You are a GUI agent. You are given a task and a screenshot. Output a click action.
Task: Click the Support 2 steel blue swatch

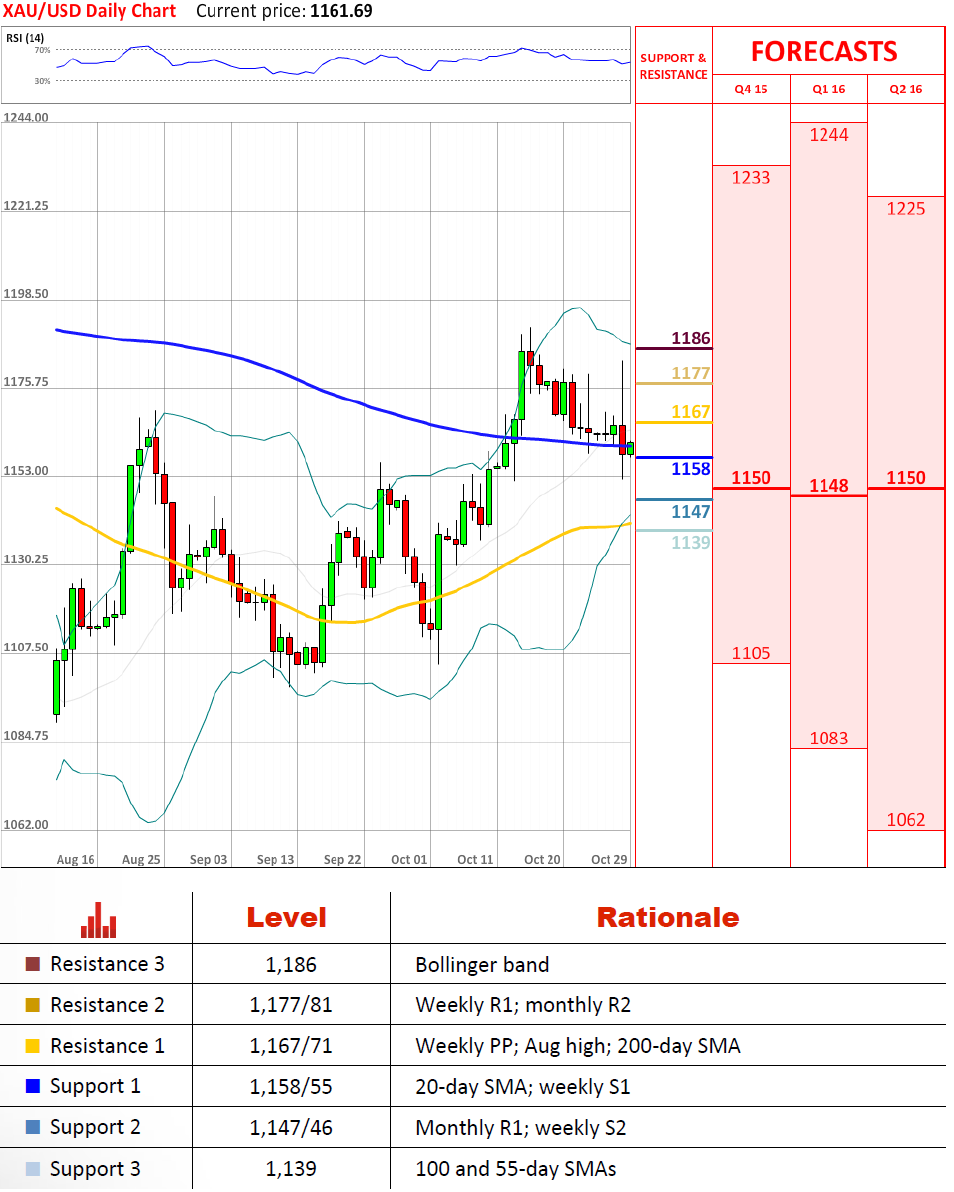coord(33,1127)
